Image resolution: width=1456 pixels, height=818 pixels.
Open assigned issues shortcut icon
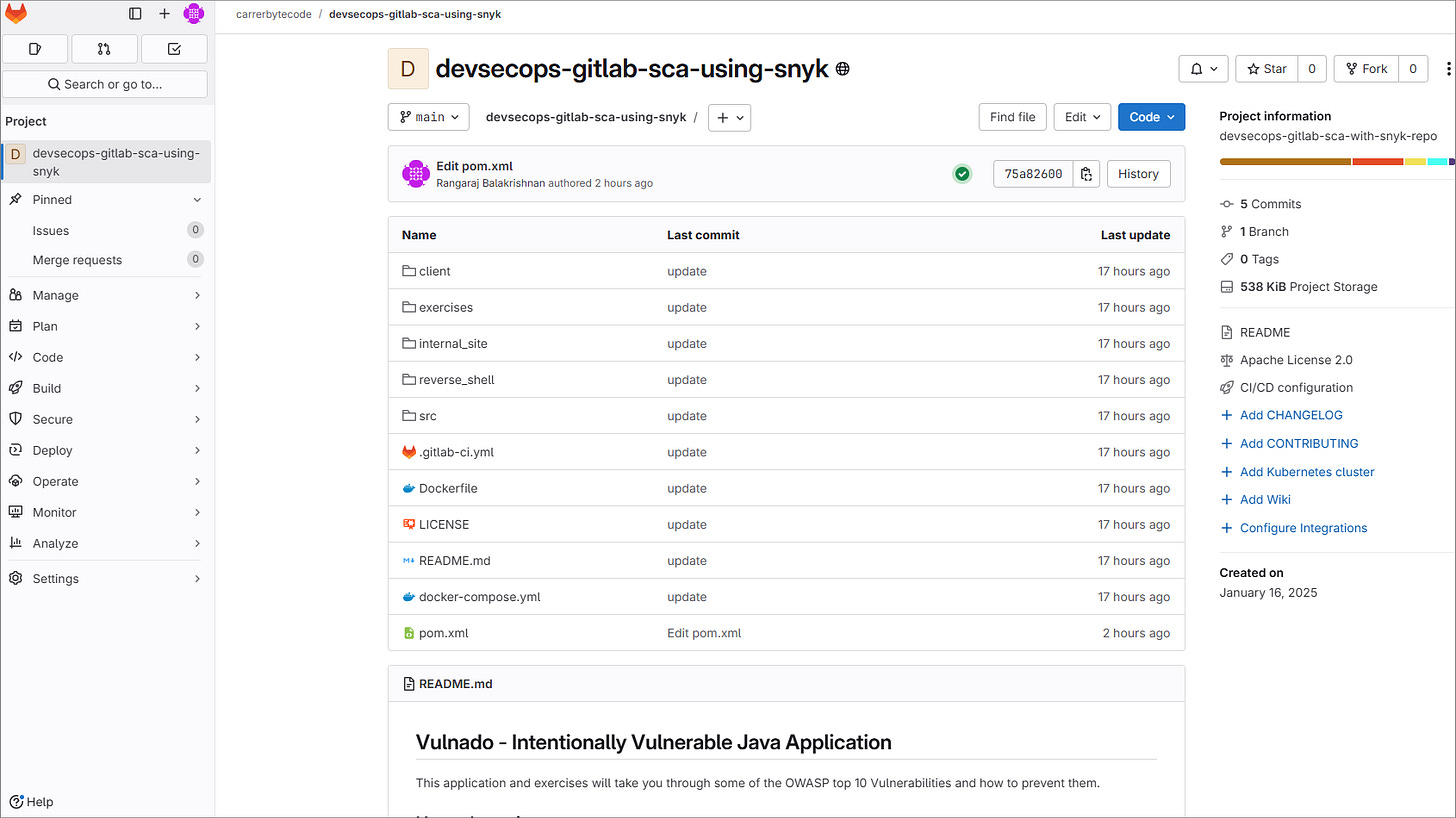[x=35, y=48]
